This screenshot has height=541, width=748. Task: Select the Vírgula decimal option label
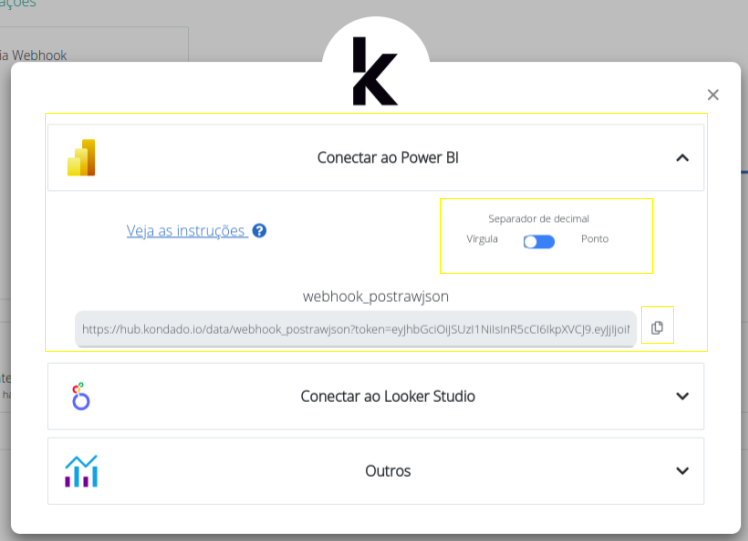482,239
